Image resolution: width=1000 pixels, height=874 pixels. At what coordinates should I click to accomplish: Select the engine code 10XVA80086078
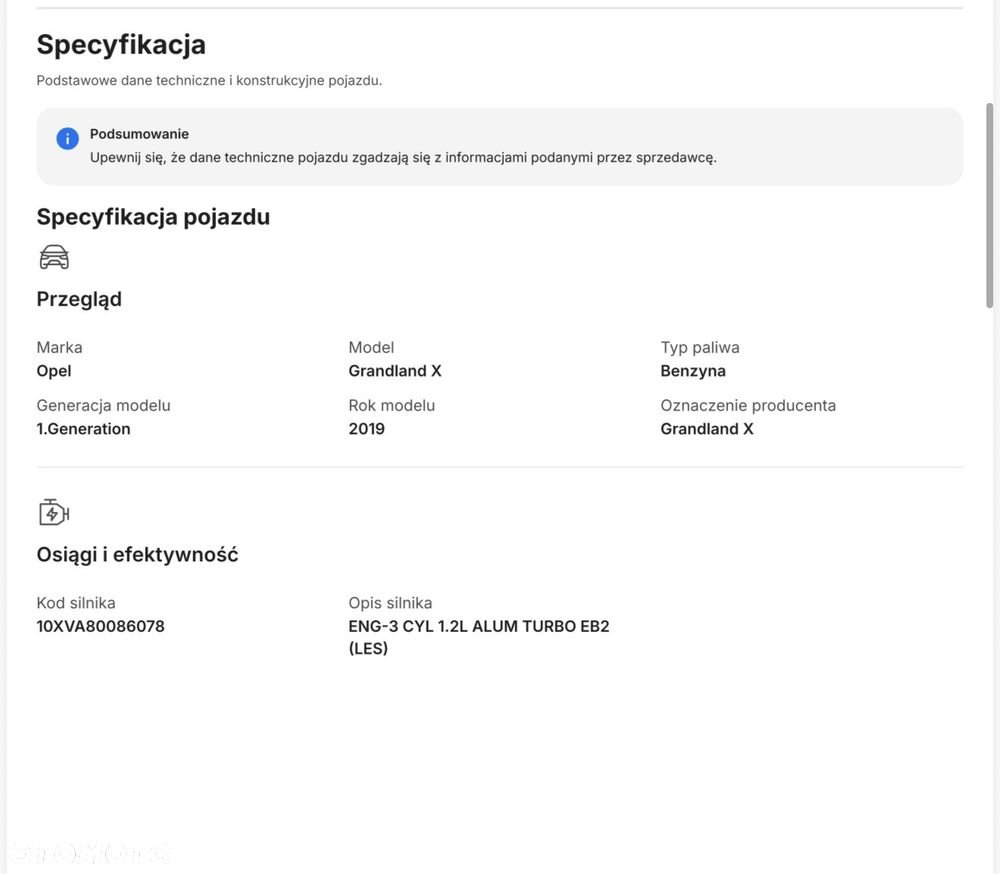(100, 626)
